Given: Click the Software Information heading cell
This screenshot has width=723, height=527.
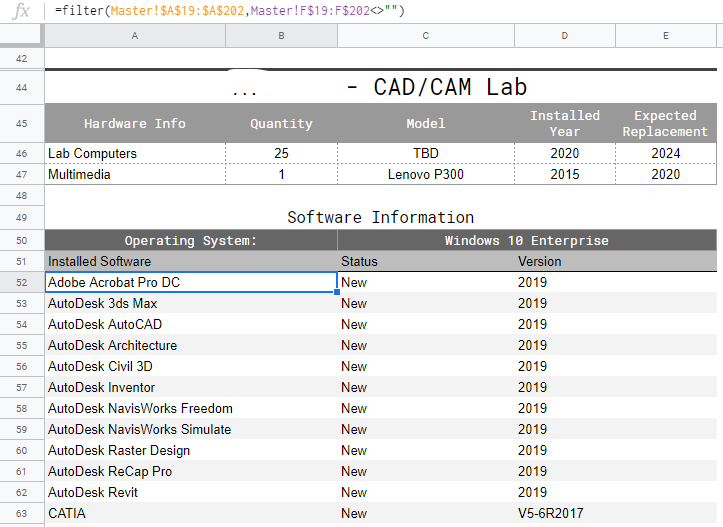Looking at the screenshot, I should tap(380, 217).
